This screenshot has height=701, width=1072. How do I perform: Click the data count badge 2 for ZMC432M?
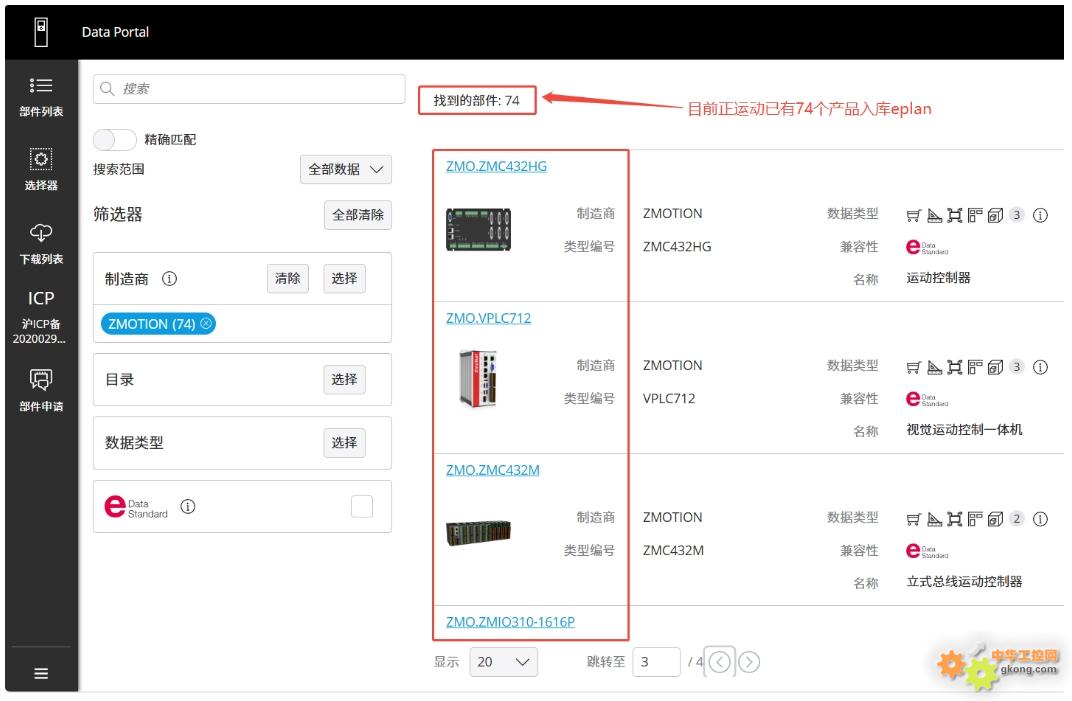click(1017, 519)
